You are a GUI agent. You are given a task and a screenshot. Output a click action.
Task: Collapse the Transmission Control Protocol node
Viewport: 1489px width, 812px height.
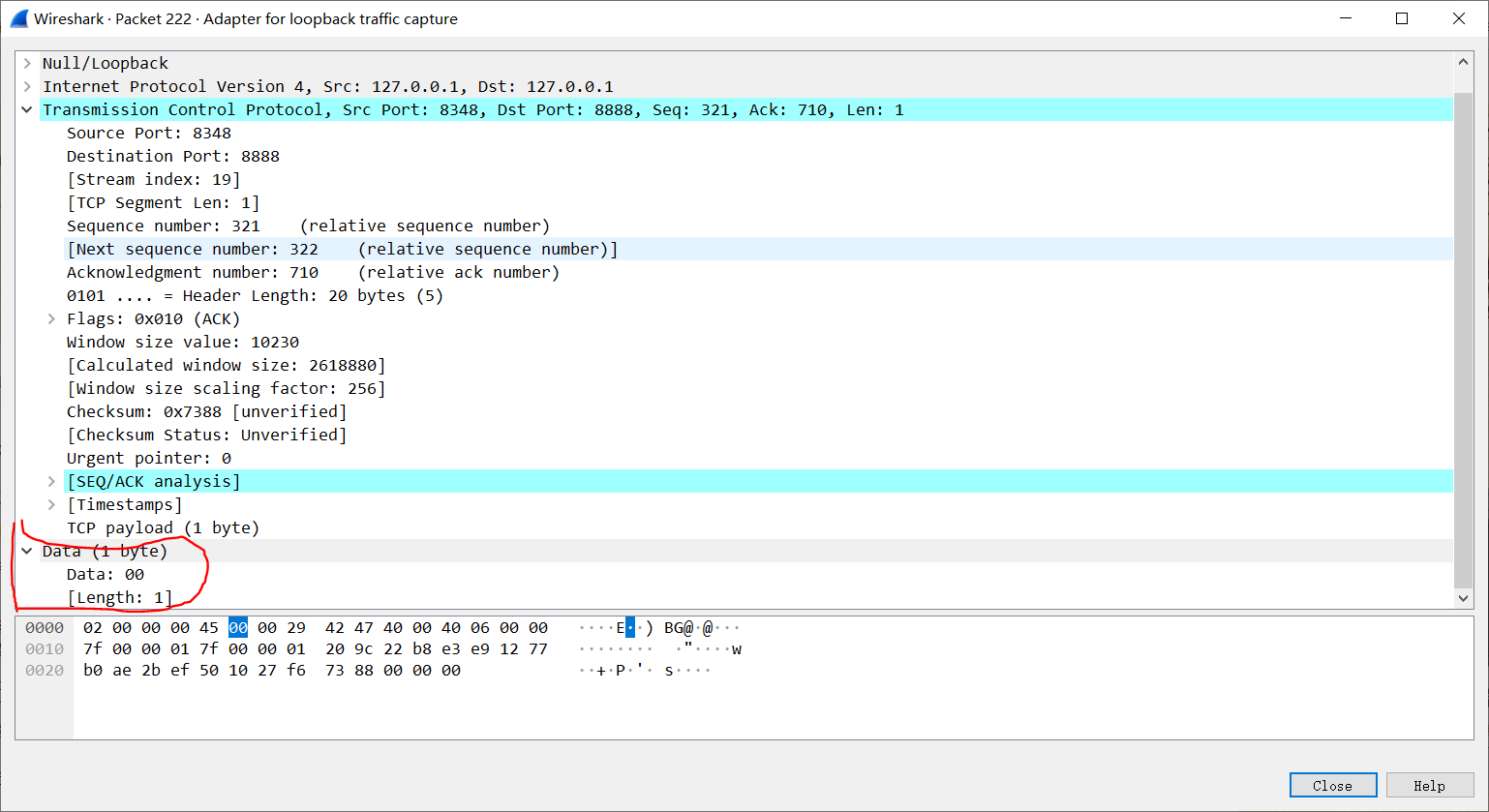(x=27, y=109)
